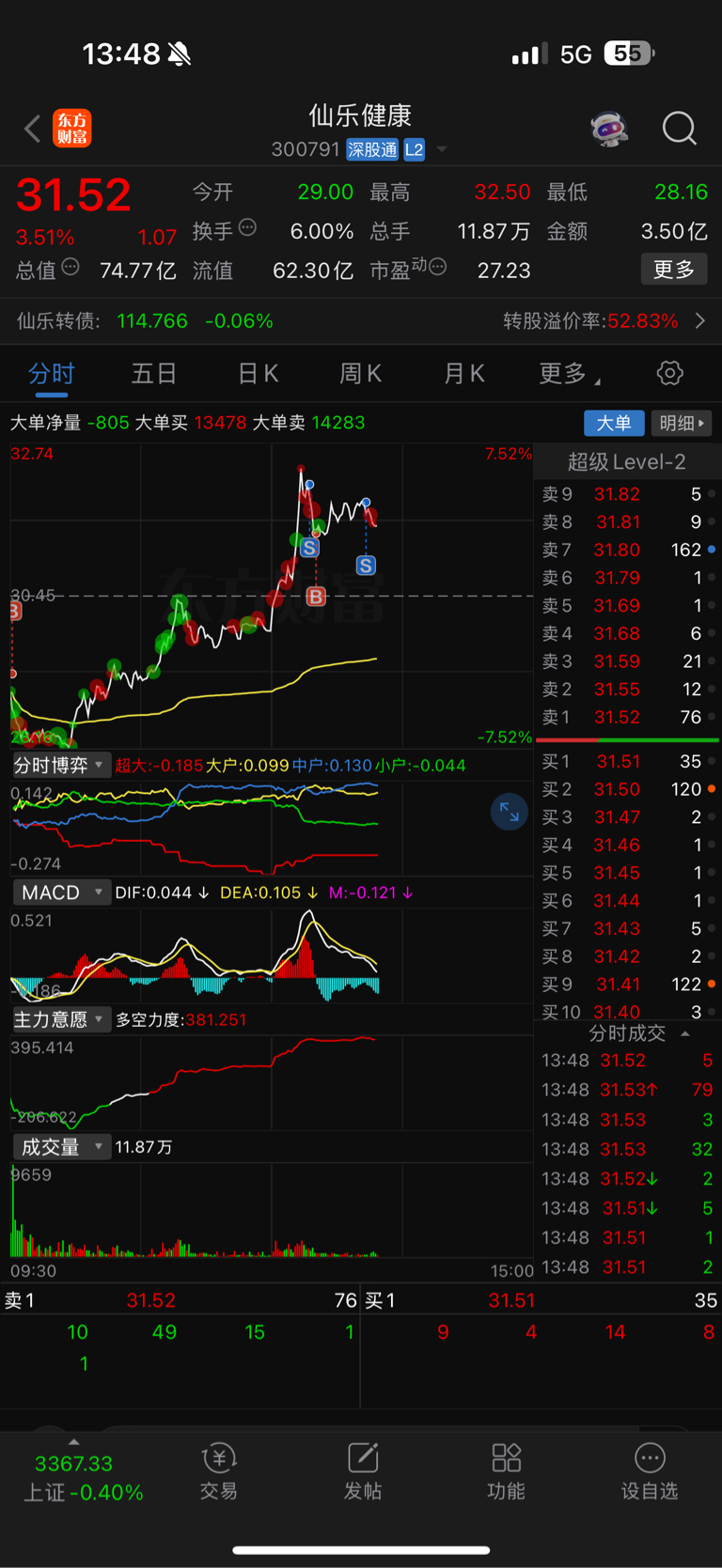Screen dimensions: 722x1568
Task: Tap the red B marker on chart
Action: tap(316, 597)
